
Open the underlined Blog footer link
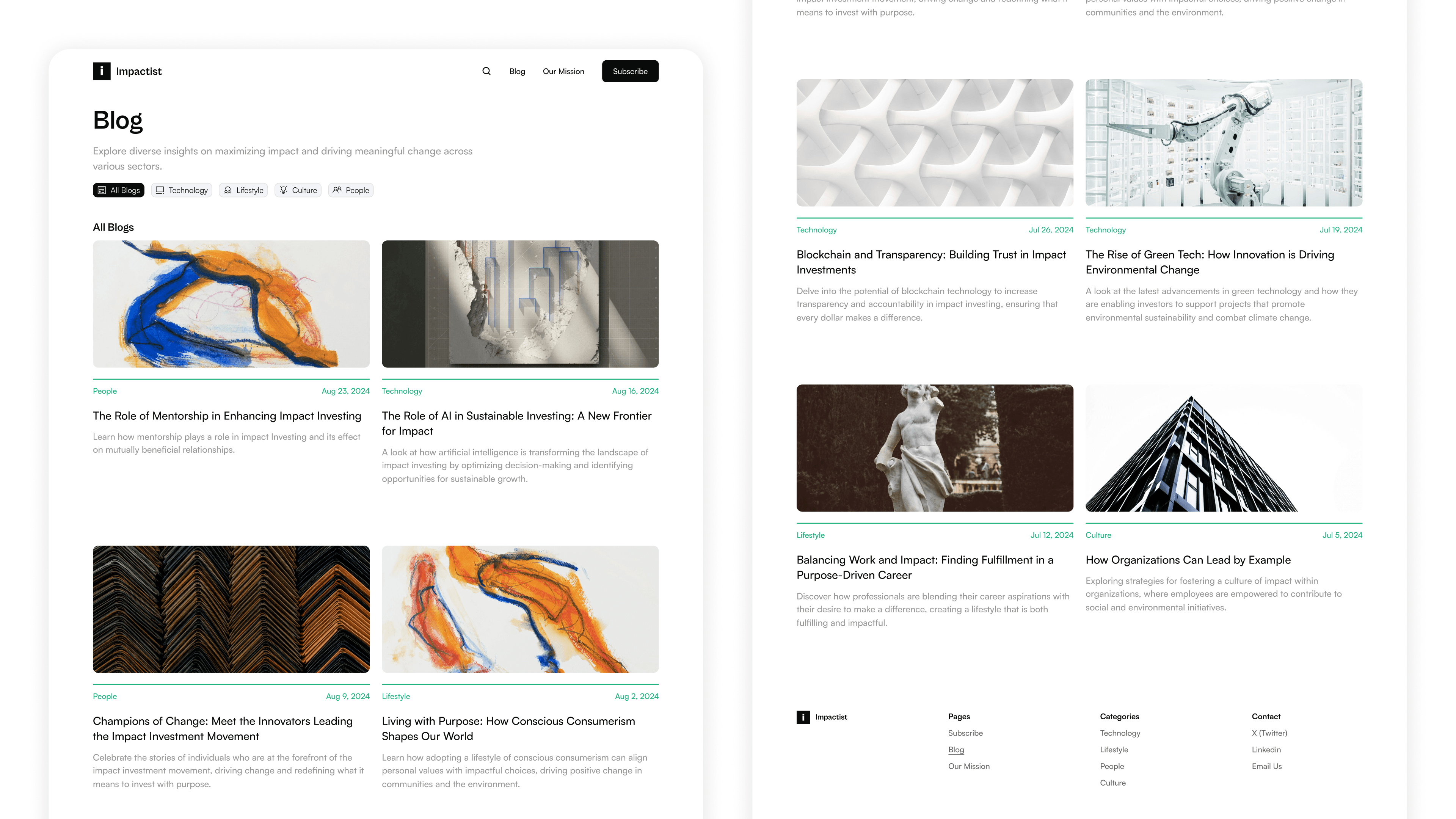(956, 750)
